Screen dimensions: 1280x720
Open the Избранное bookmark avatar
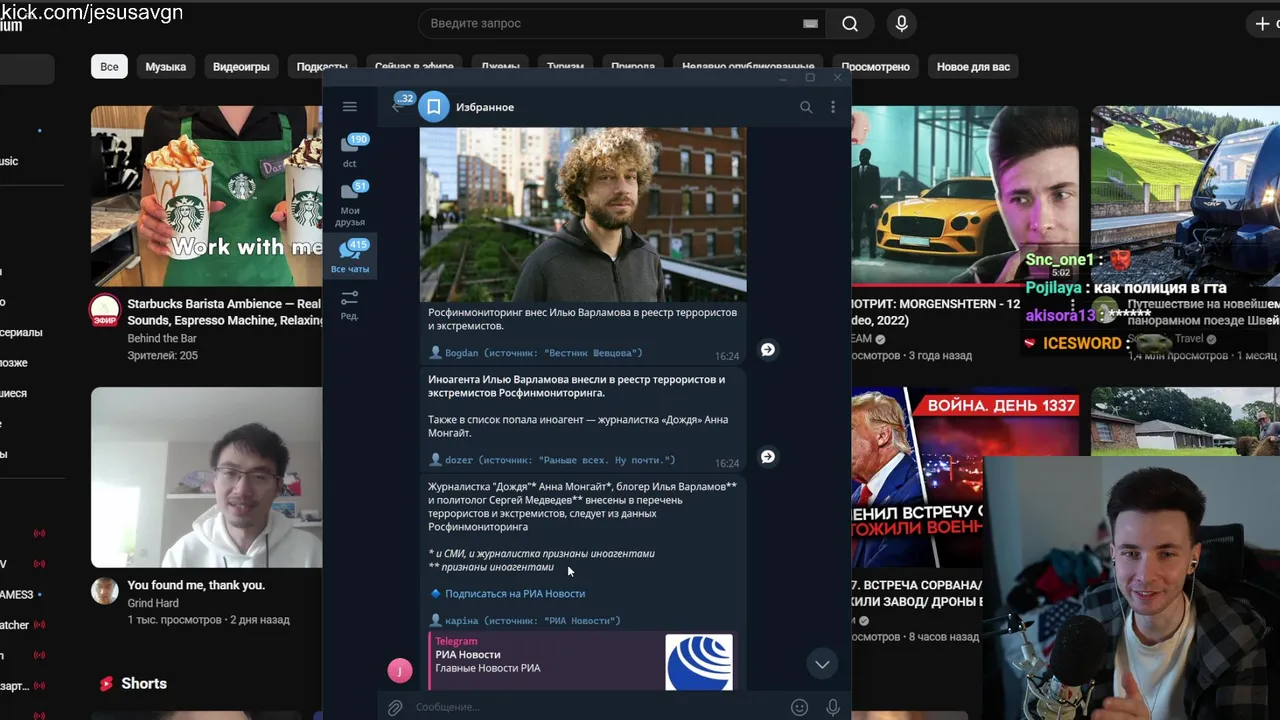[x=434, y=107]
